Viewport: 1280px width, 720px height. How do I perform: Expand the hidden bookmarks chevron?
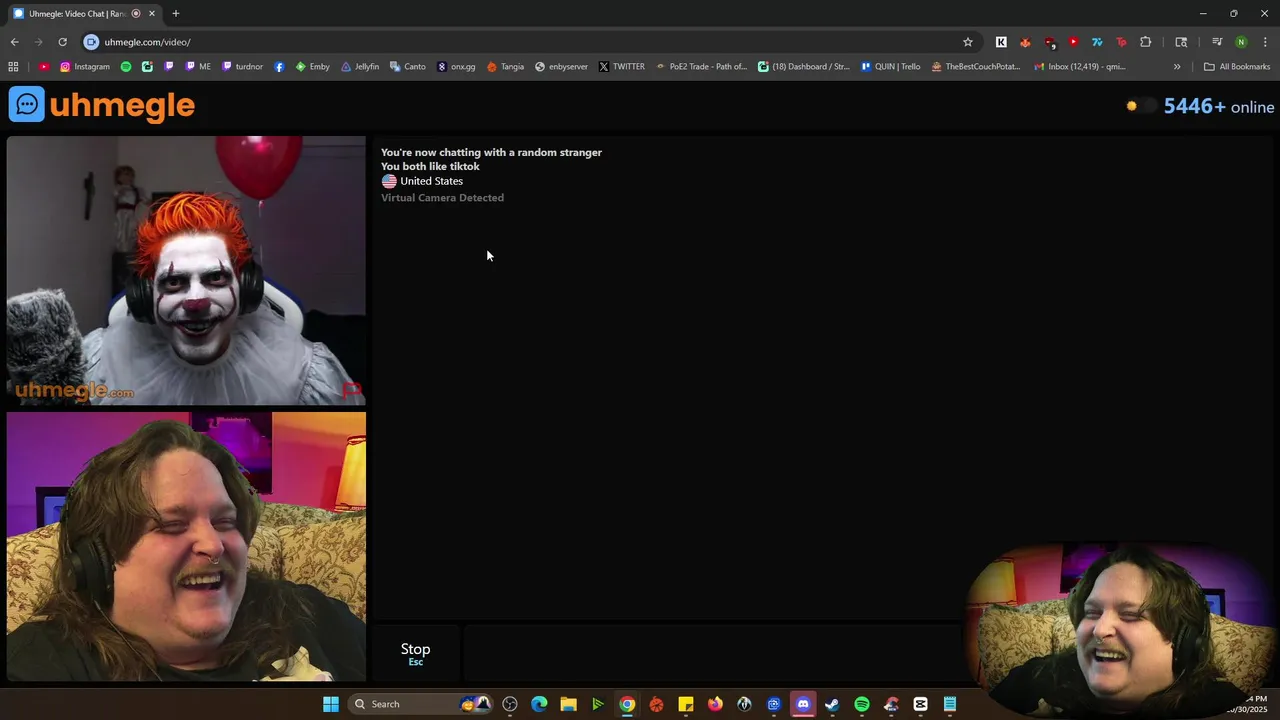coord(1177,67)
